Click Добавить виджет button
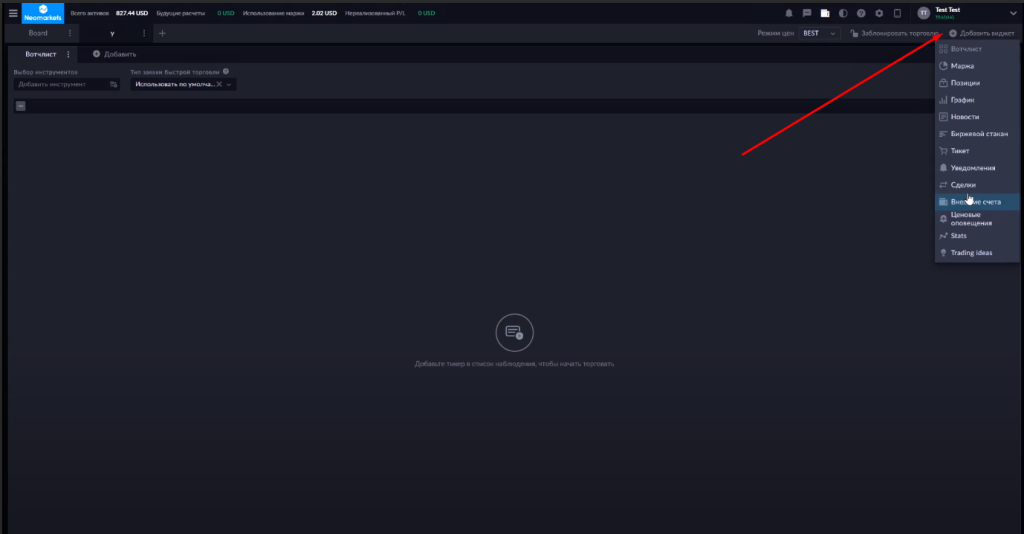The height and width of the screenshot is (534, 1024). [x=982, y=33]
